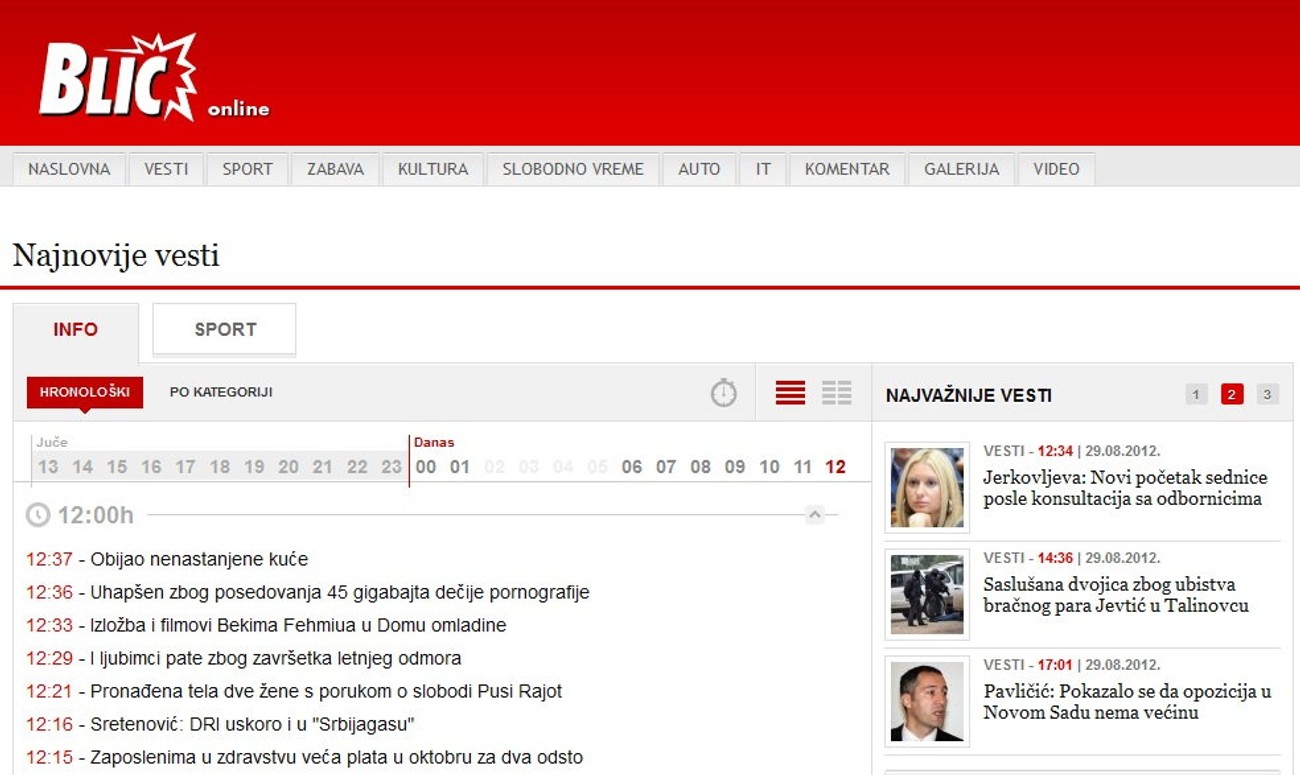Select page 3 of Najvažnije vesti
The height and width of the screenshot is (775, 1300).
pyautogui.click(x=1267, y=394)
